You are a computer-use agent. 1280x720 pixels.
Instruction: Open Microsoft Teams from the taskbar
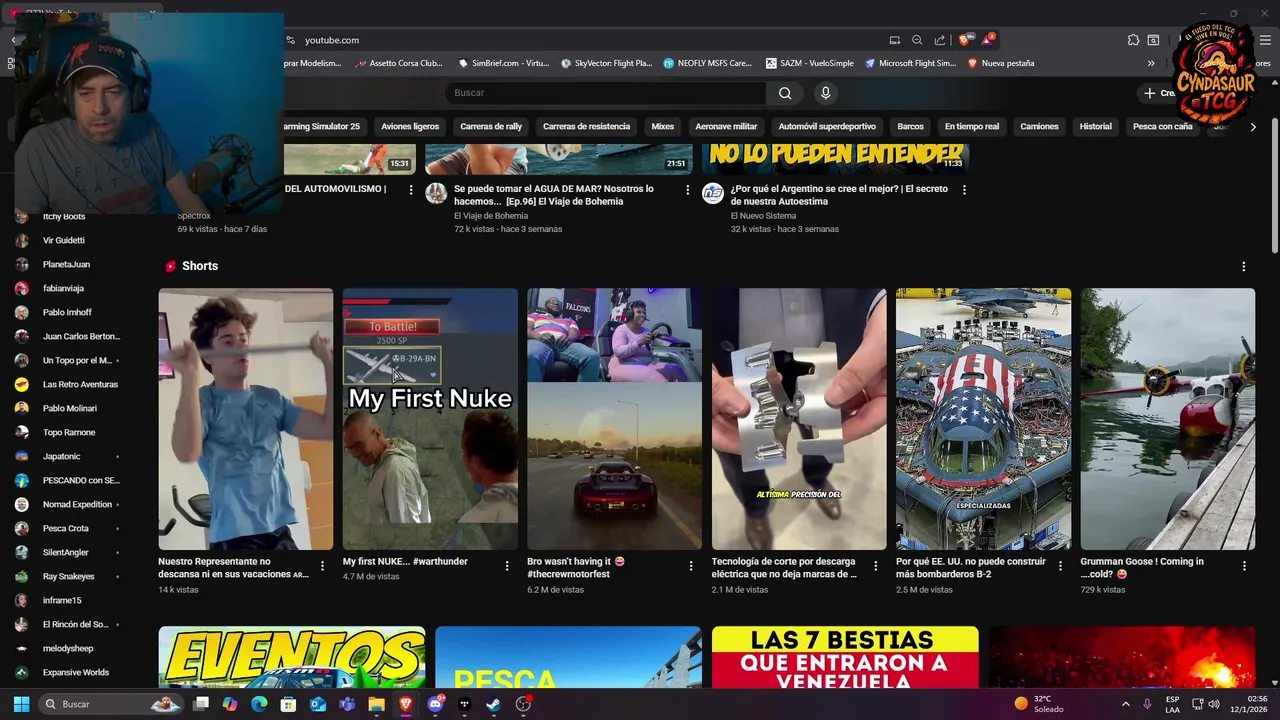347,704
